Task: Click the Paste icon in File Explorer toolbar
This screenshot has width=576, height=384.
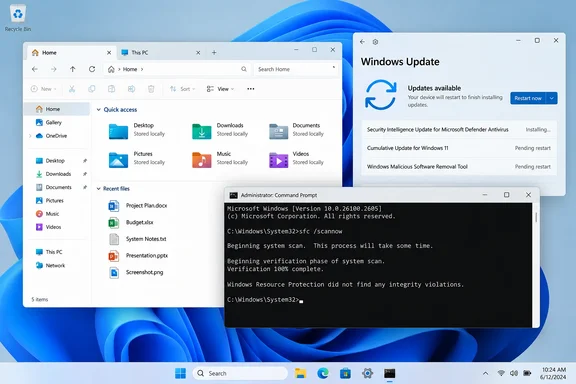Action: (112, 89)
